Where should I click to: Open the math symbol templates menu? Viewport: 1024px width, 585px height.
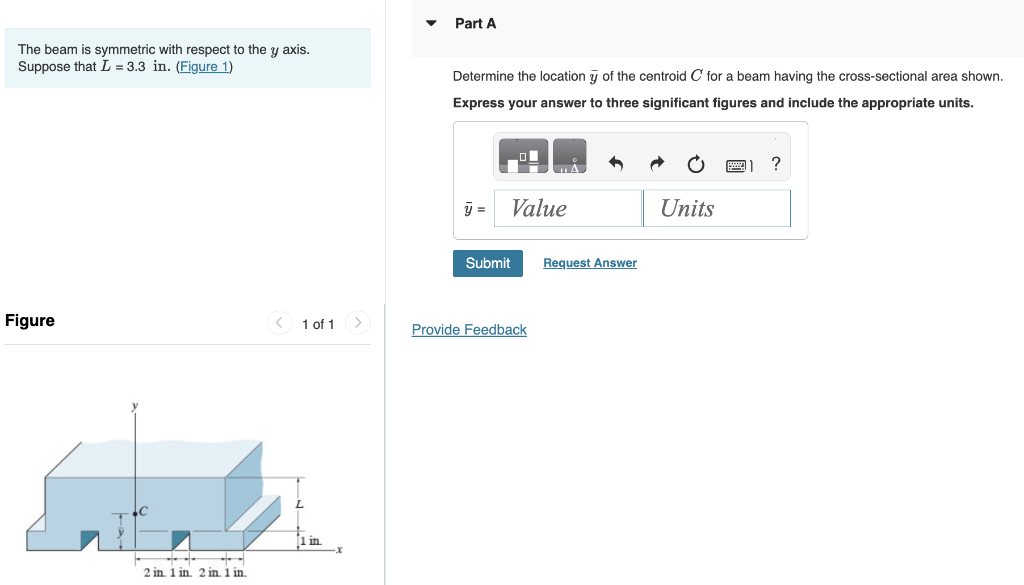(x=521, y=156)
